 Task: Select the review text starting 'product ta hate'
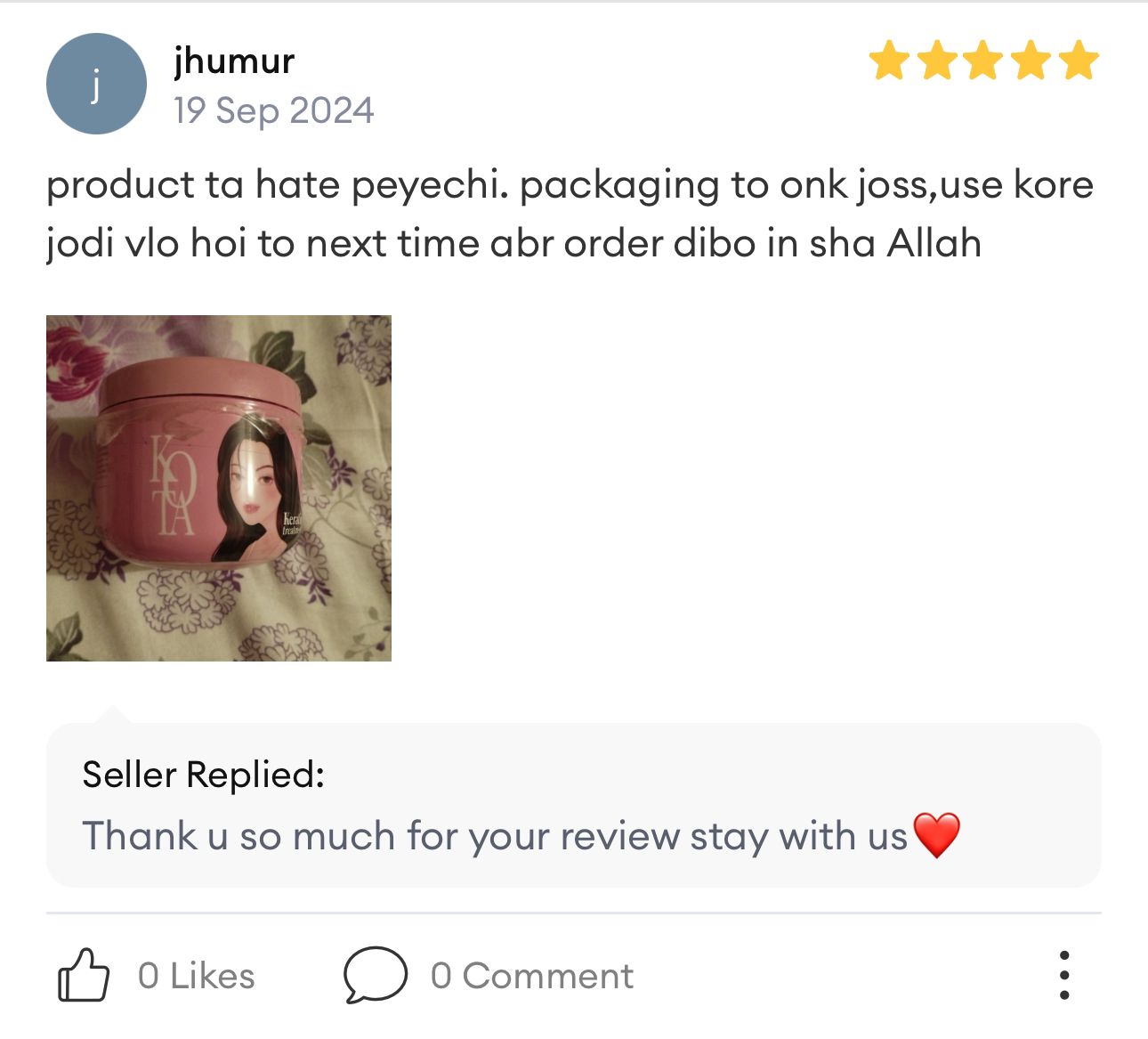(x=570, y=214)
